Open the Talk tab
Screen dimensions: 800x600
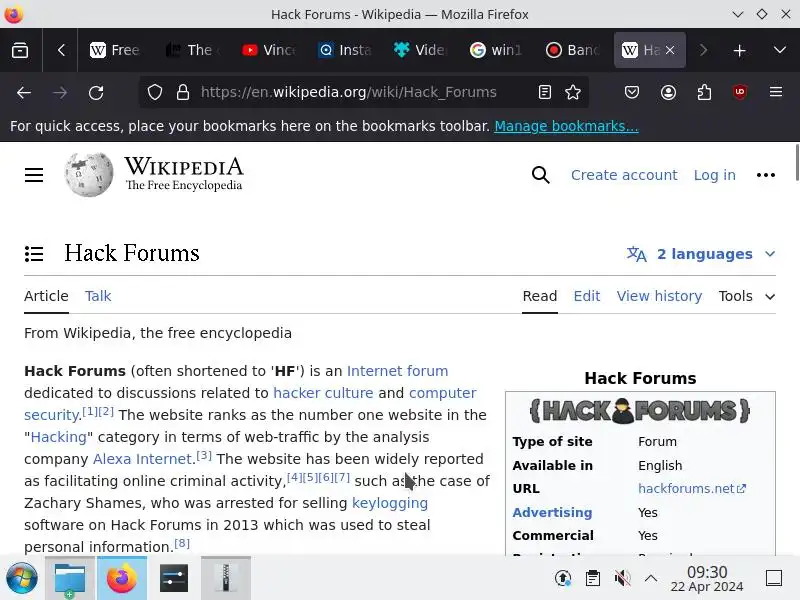tap(98, 296)
